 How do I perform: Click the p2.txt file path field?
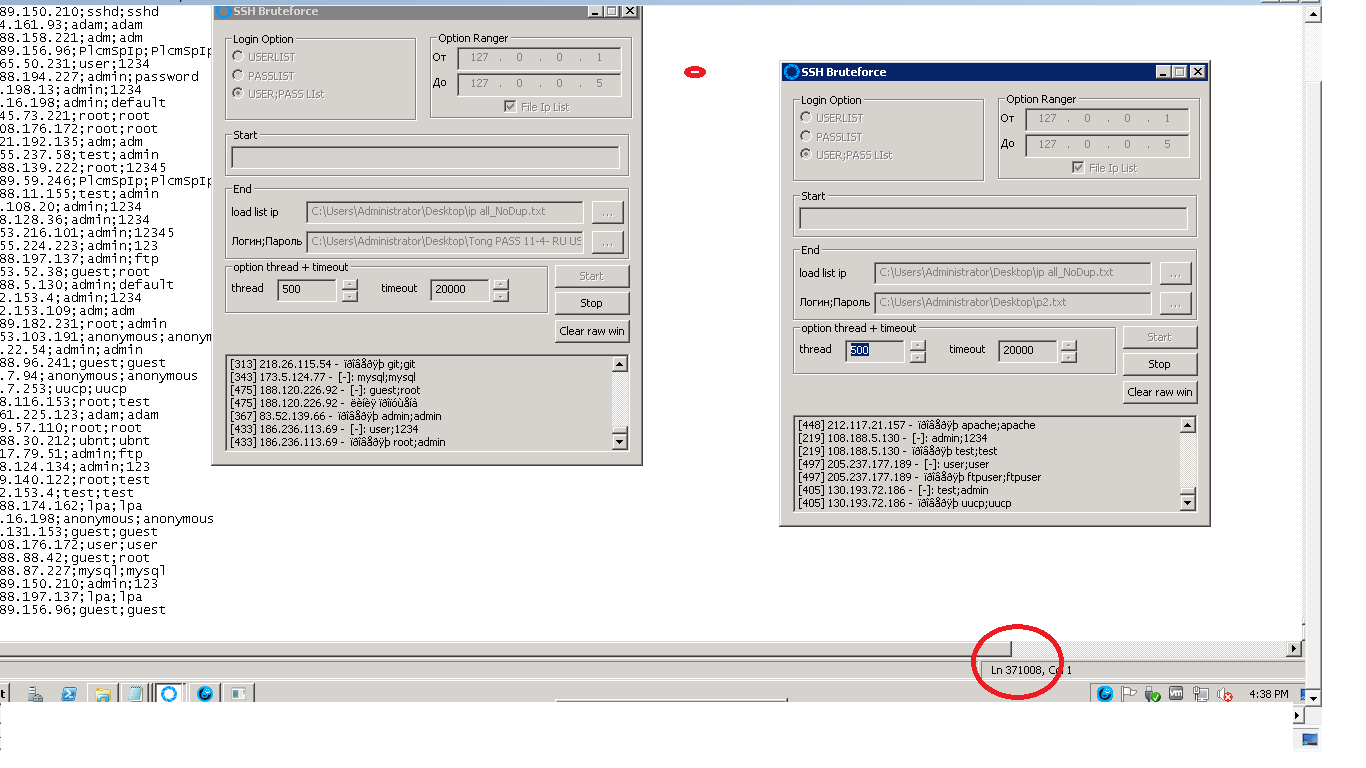pyautogui.click(x=1013, y=302)
